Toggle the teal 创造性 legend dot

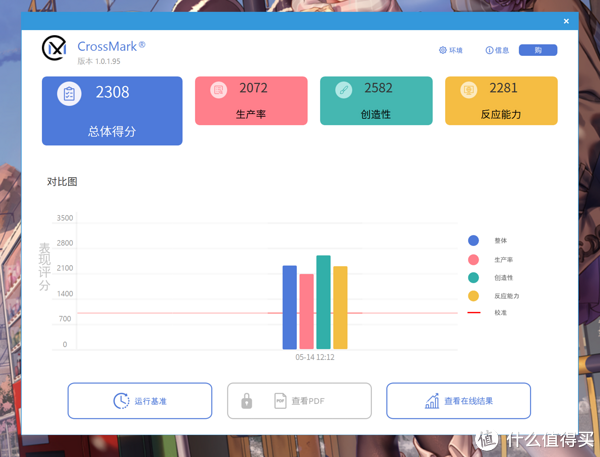point(473,277)
